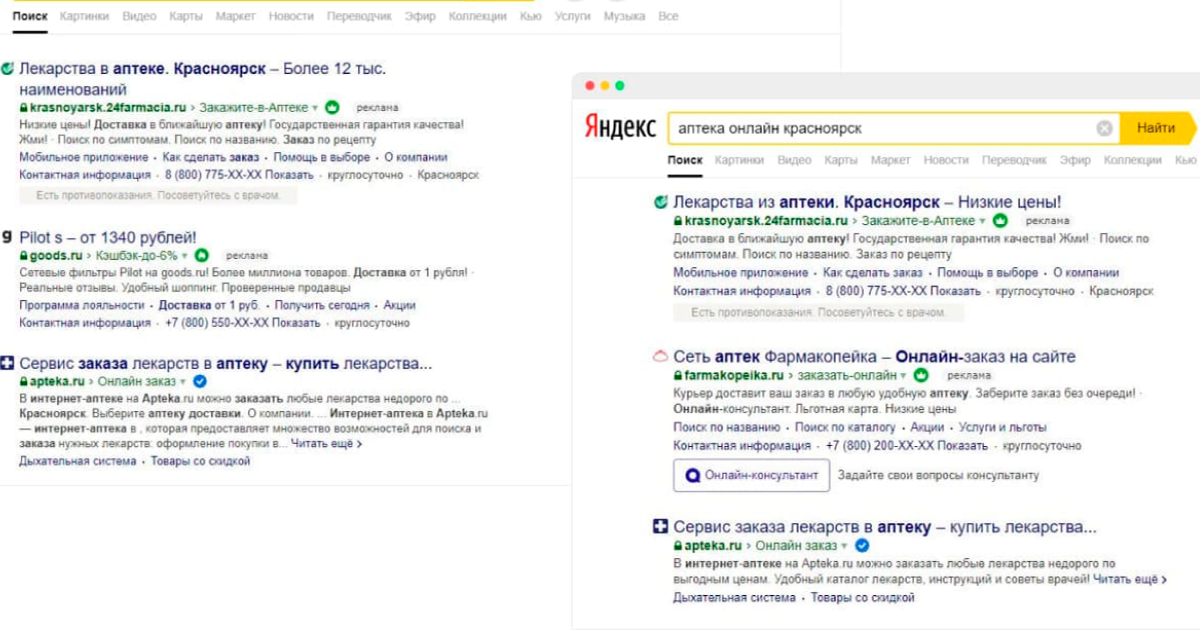The image size is (1200, 630).
Task: Expand arrow after Закажите-в-Аптеке in front window
Action: [x=982, y=221]
